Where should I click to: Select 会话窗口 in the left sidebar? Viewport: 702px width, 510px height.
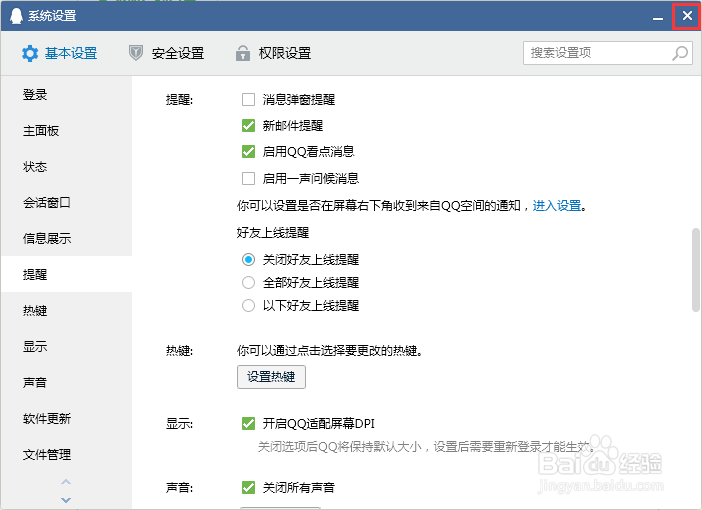(66, 202)
